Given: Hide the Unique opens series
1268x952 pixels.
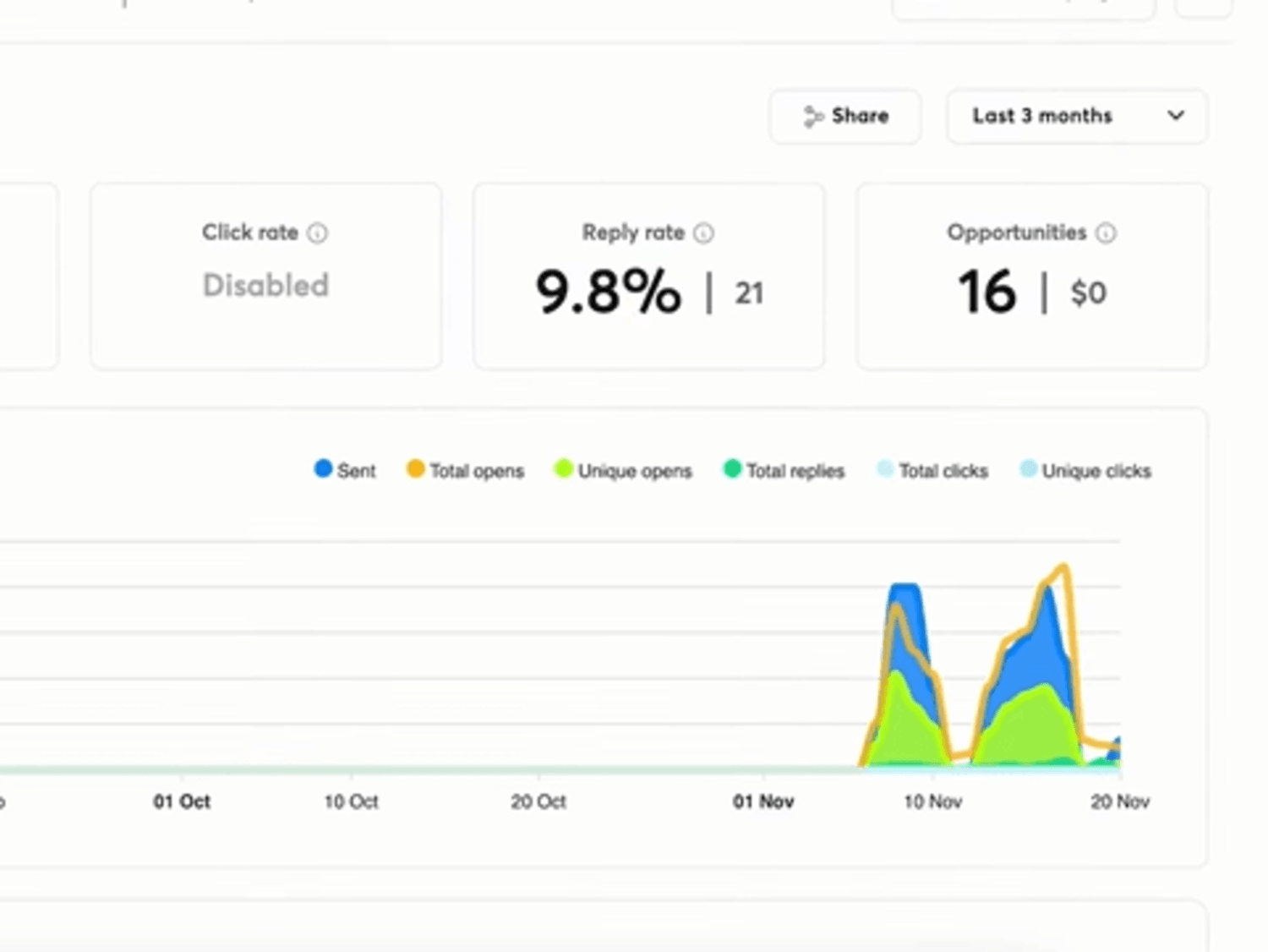Looking at the screenshot, I should pyautogui.click(x=623, y=470).
